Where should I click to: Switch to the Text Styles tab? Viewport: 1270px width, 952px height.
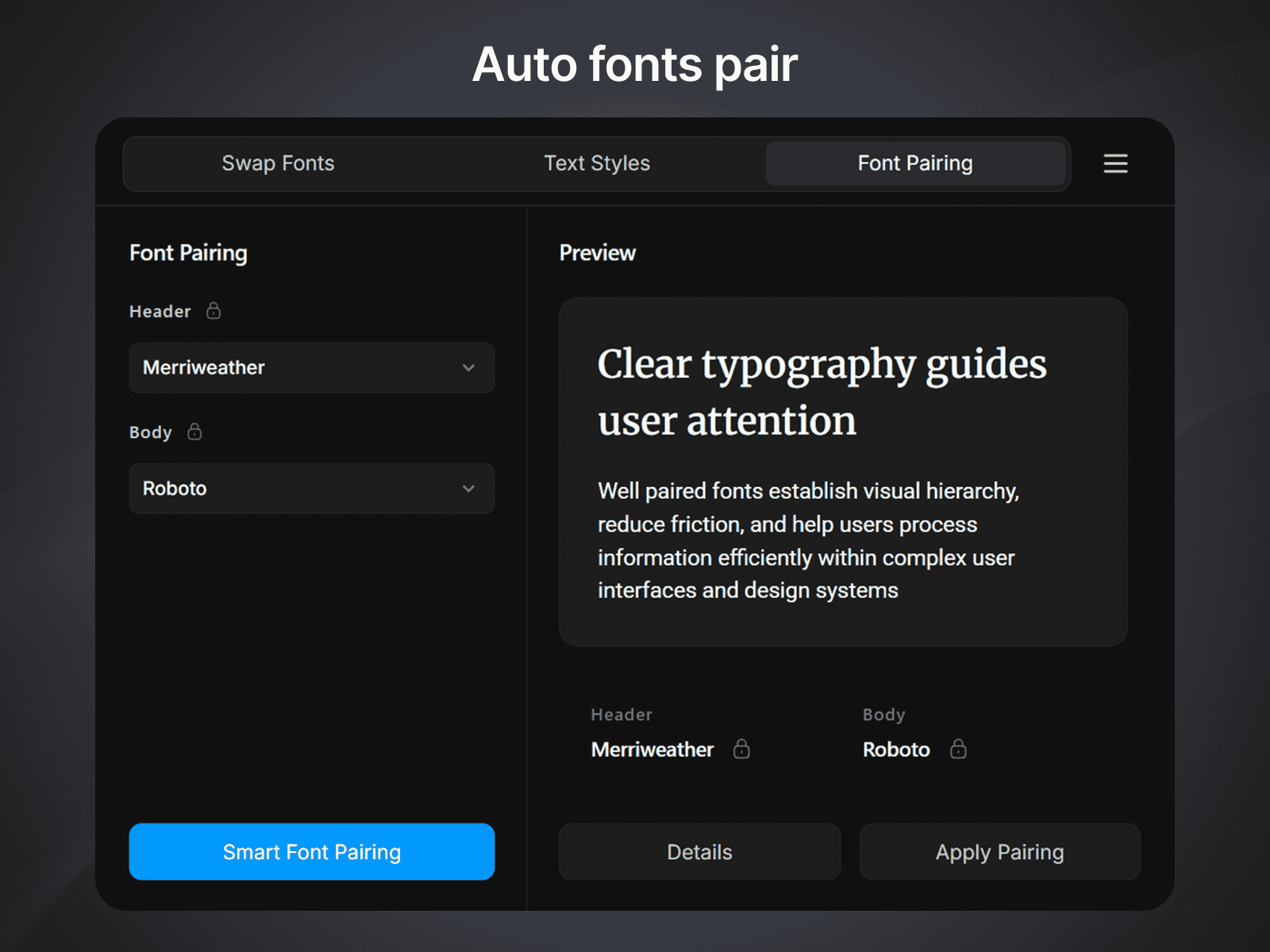pyautogui.click(x=597, y=163)
